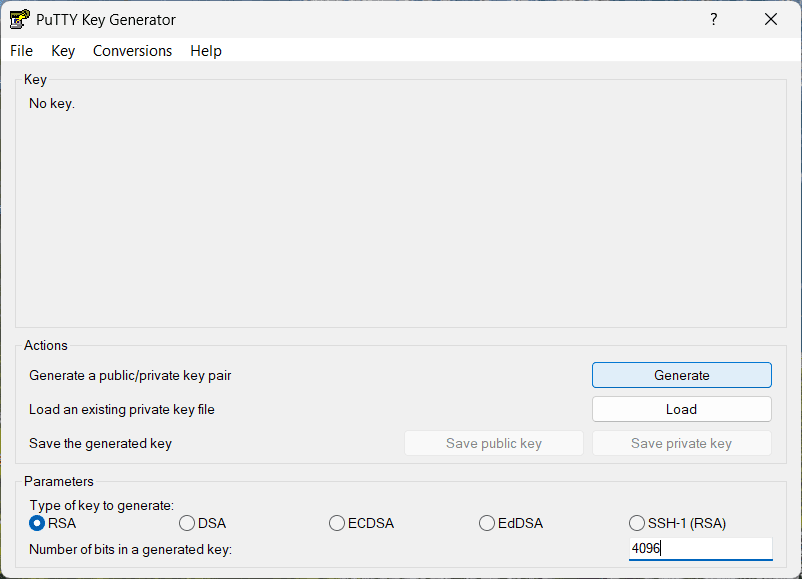Close the PuTTY Key Generator window
The width and height of the screenshot is (802, 579).
(x=771, y=19)
